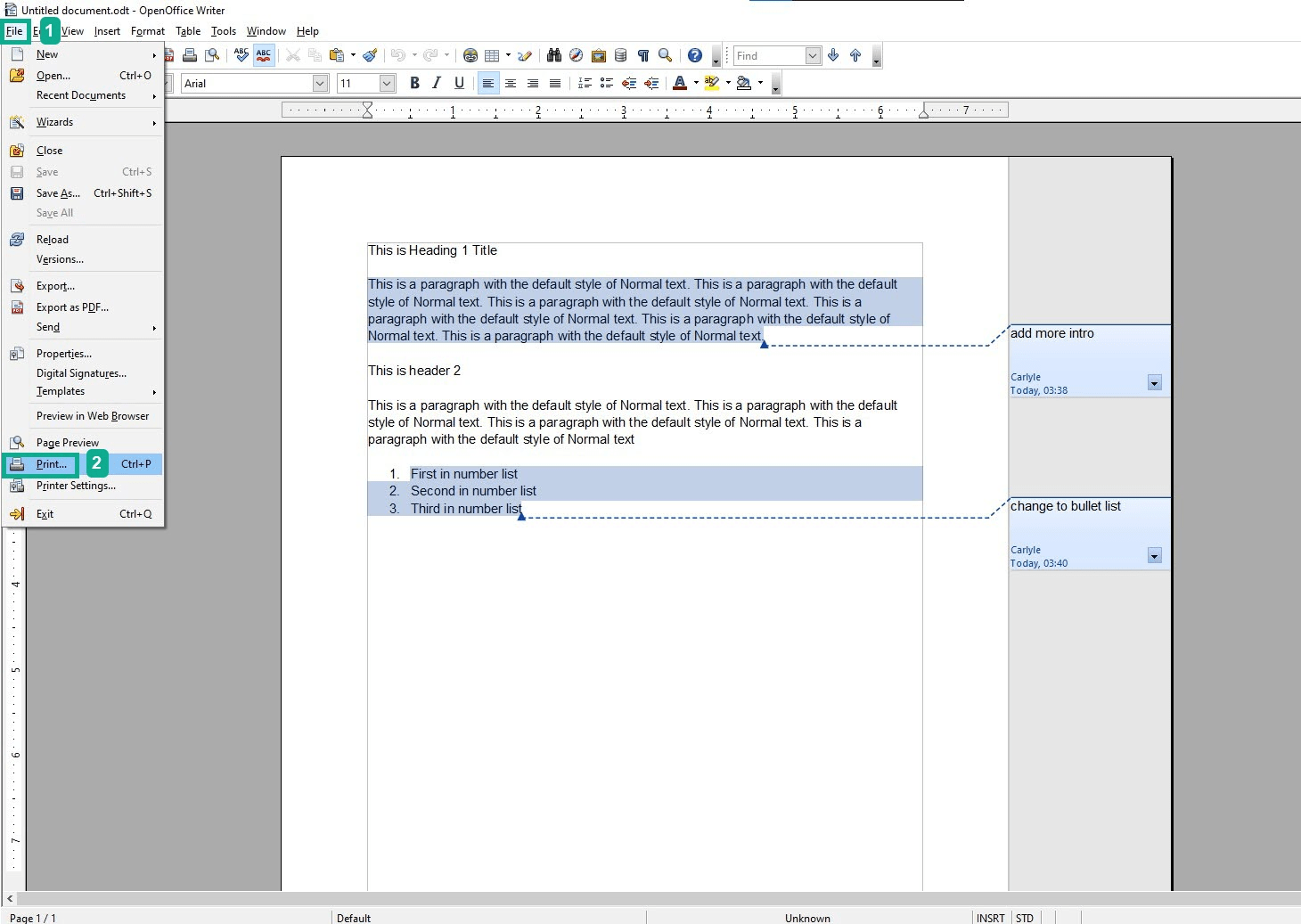Expand the font size combo box
Viewport: 1301px width, 924px height.
[389, 83]
